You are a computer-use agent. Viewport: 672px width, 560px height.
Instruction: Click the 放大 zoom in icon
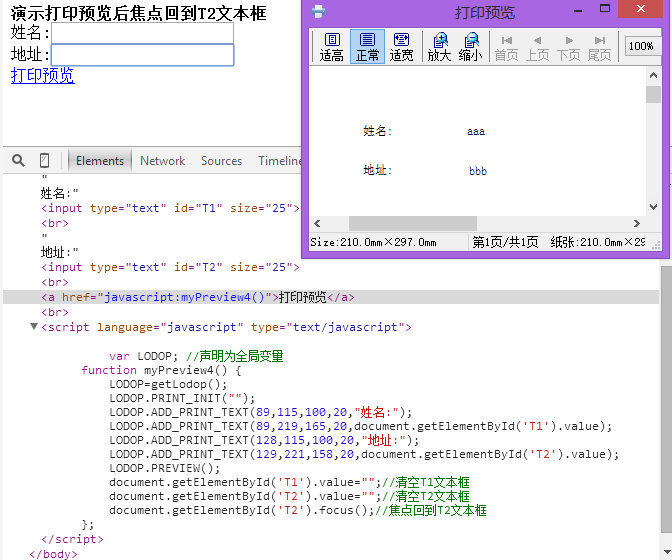tap(440, 47)
